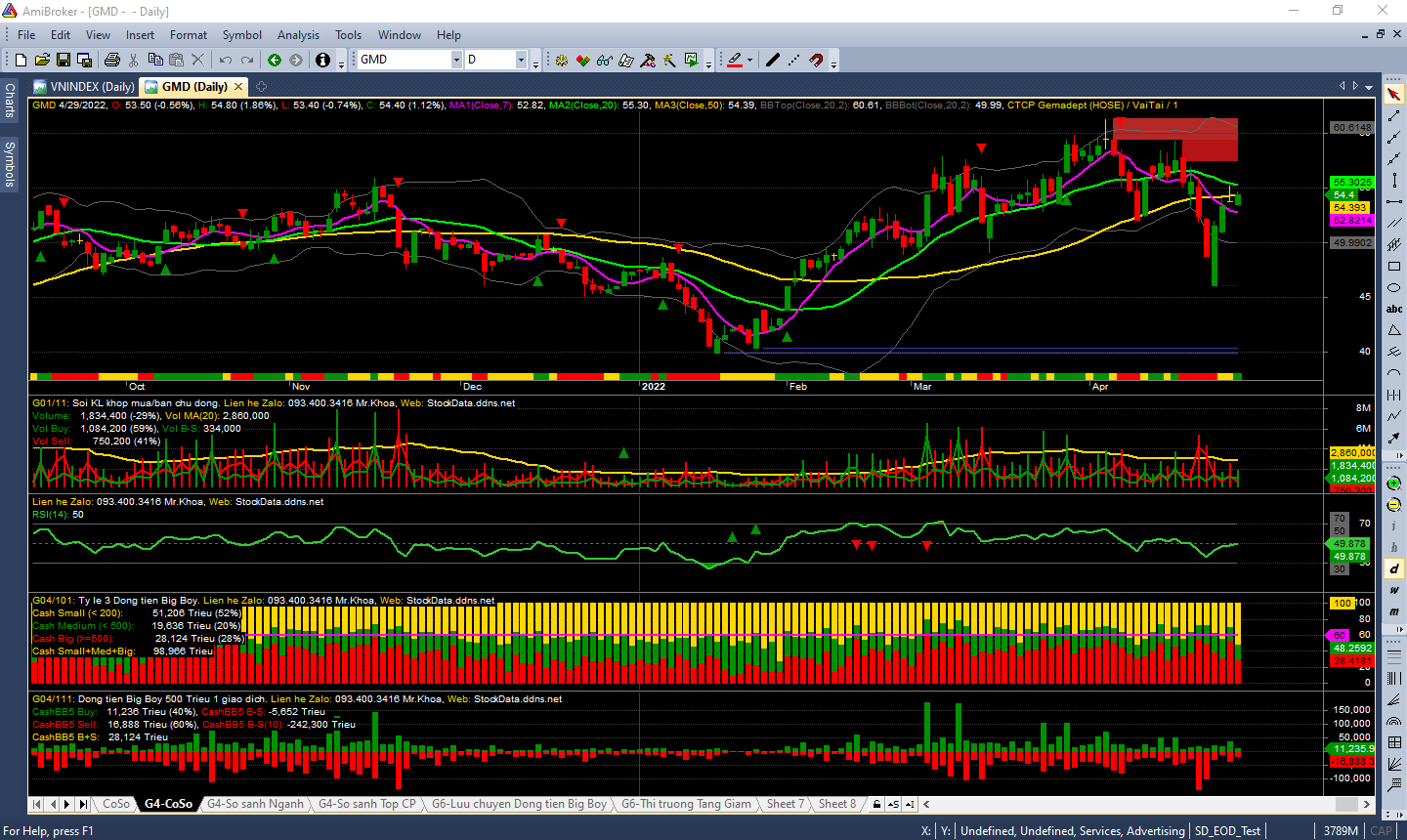Click the red magnet snap icon
The width and height of the screenshot is (1407, 840).
point(817,60)
